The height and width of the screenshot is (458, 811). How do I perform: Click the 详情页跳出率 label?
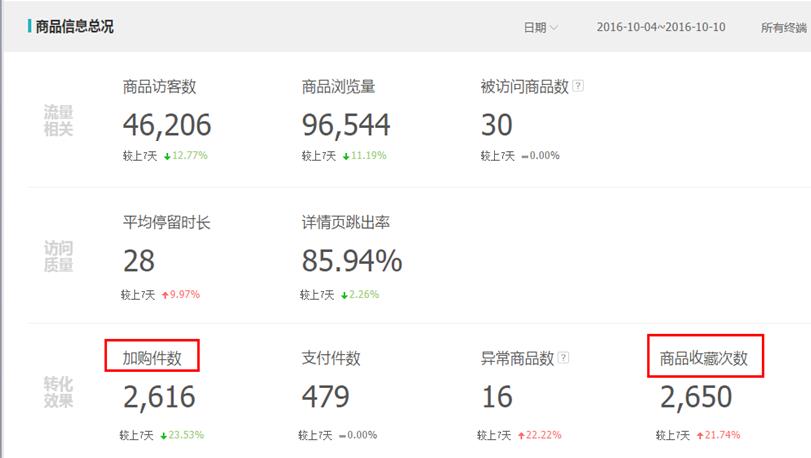346,222
